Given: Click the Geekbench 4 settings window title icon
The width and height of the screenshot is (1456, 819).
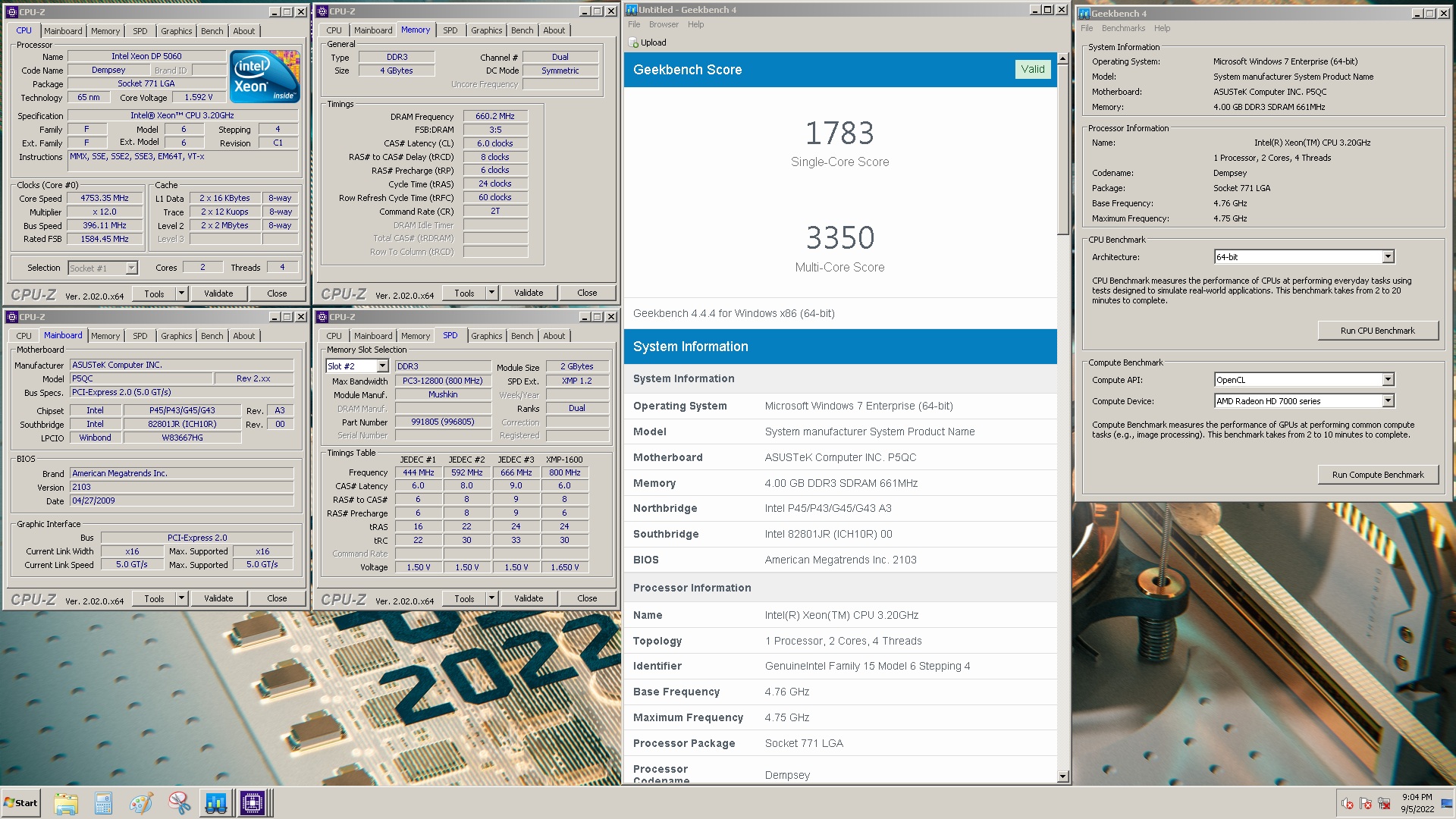Looking at the screenshot, I should pos(1084,14).
